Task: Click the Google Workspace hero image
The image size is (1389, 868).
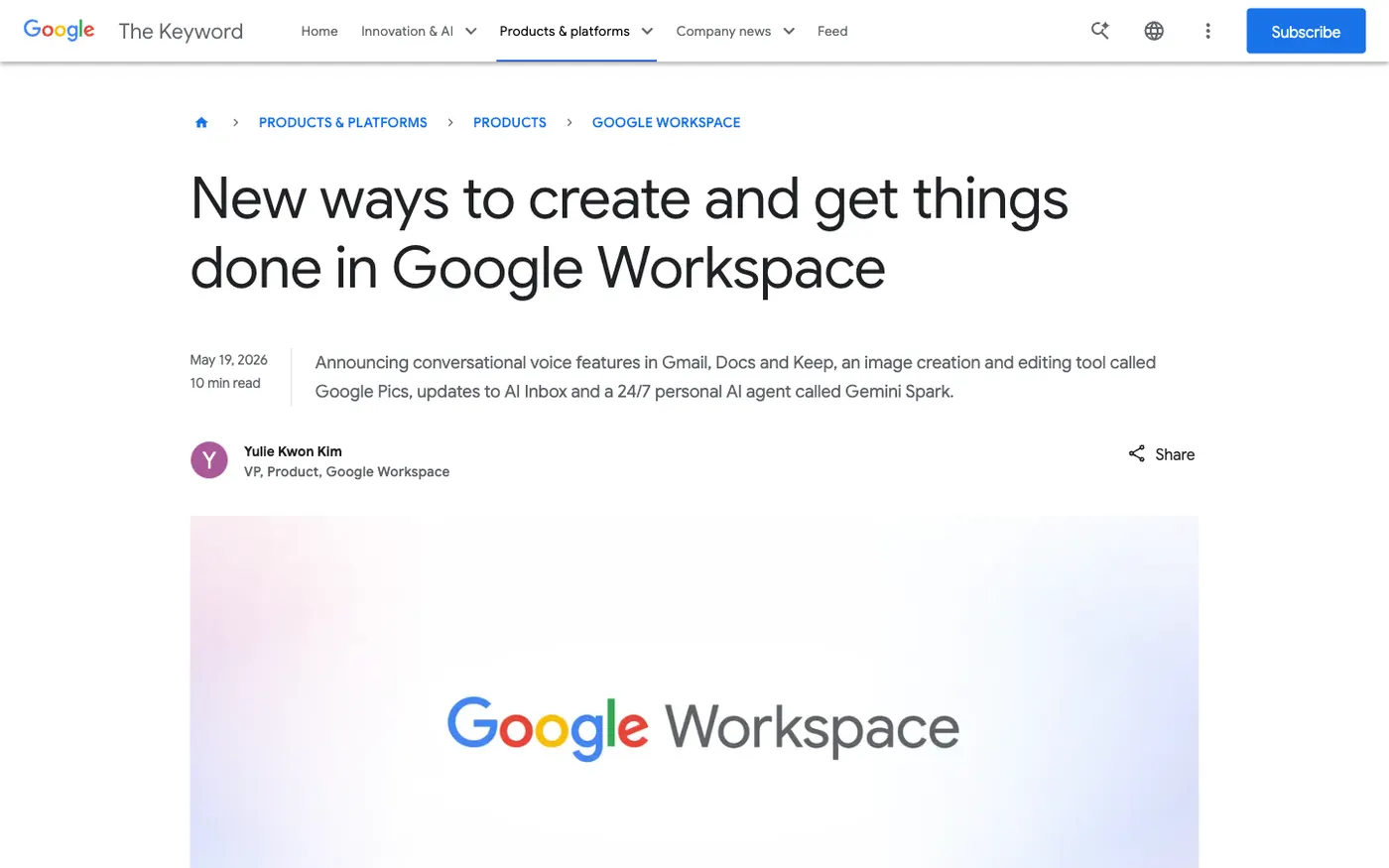Action: tap(694, 691)
